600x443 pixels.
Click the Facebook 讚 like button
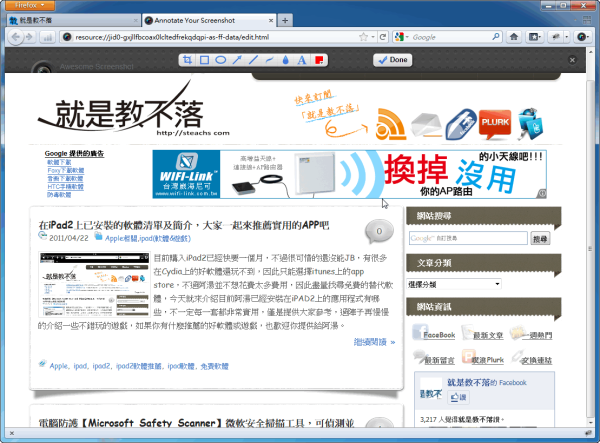[458, 397]
